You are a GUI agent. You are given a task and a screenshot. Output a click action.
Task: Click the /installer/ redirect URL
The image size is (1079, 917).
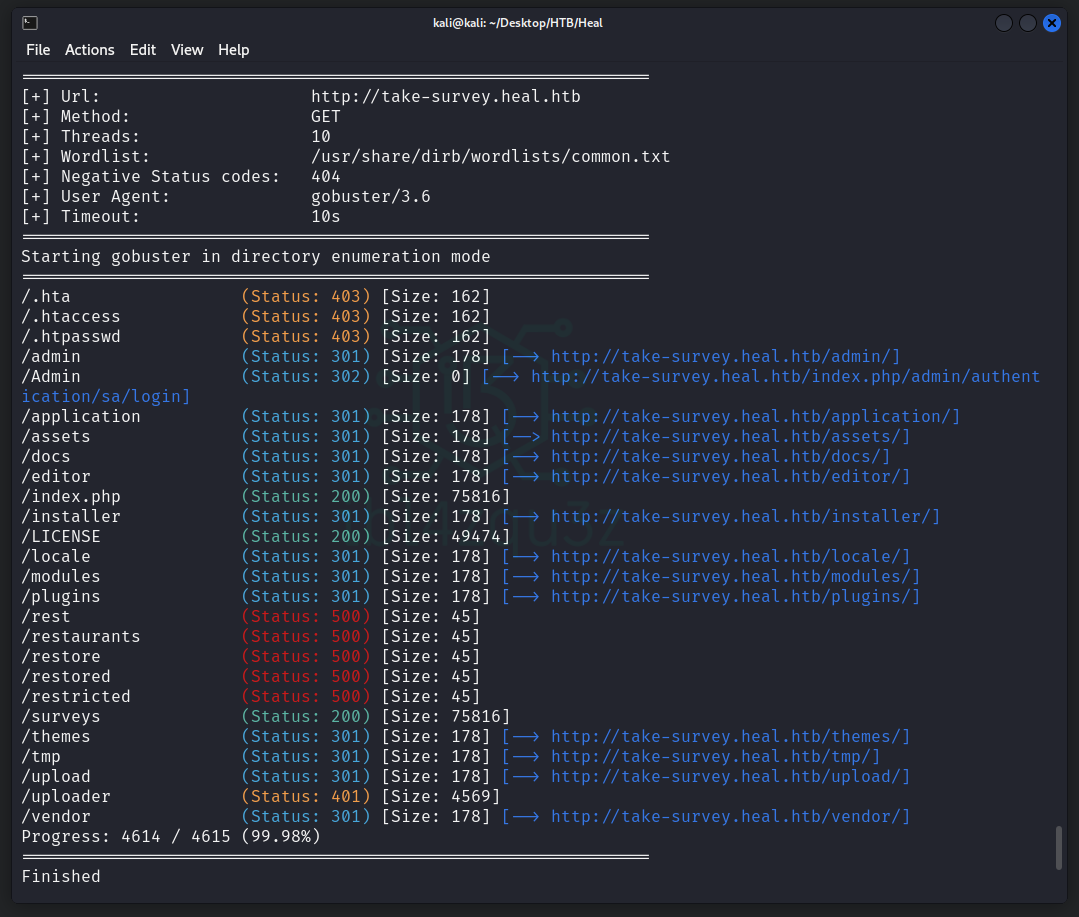click(745, 517)
